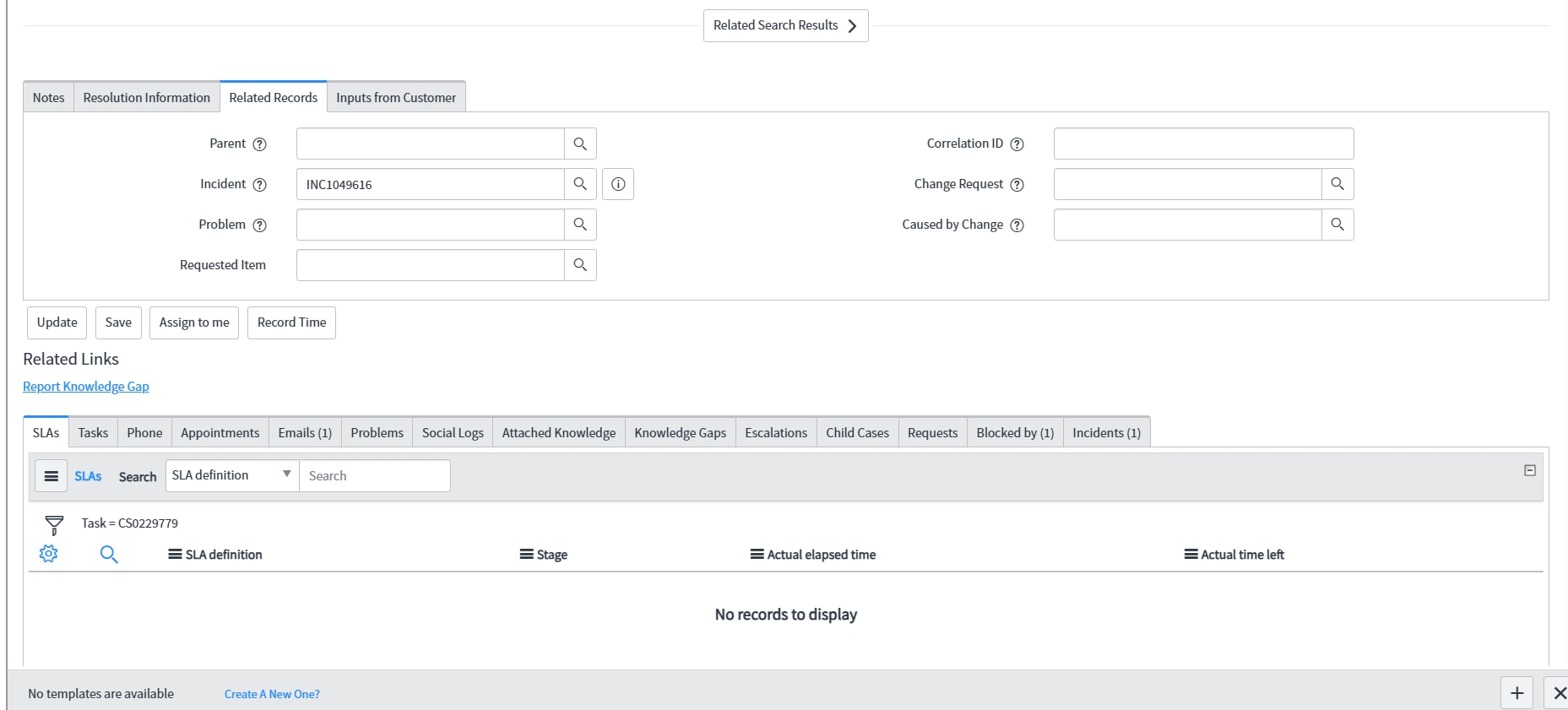Expand Related Search Results
Screen dimensions: 1568x710
tap(785, 25)
